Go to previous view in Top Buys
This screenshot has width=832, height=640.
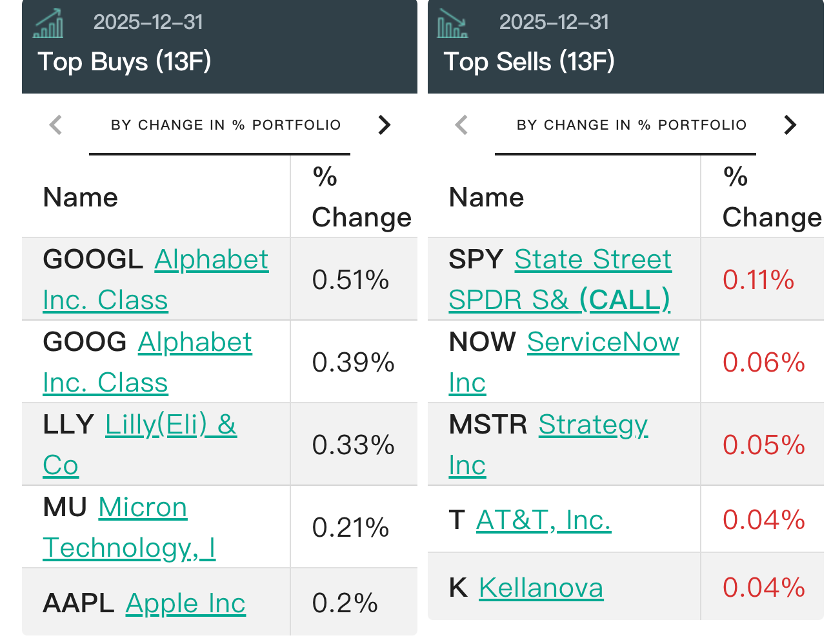pyautogui.click(x=56, y=125)
